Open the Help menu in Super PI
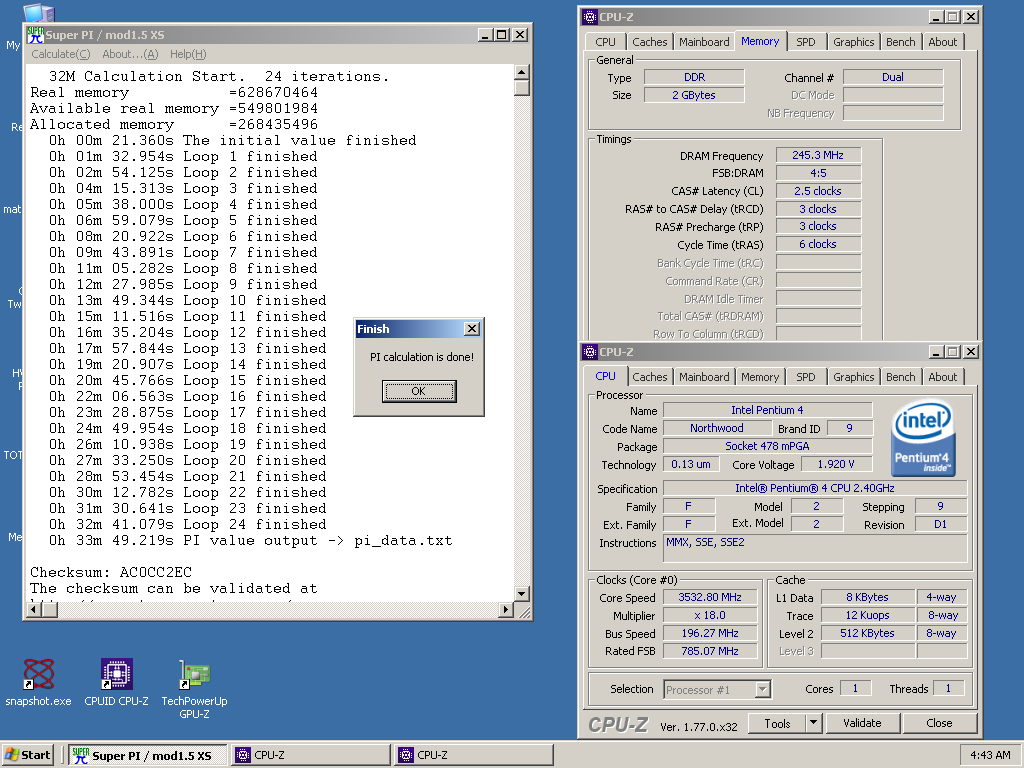The height and width of the screenshot is (768, 1024). [x=188, y=54]
